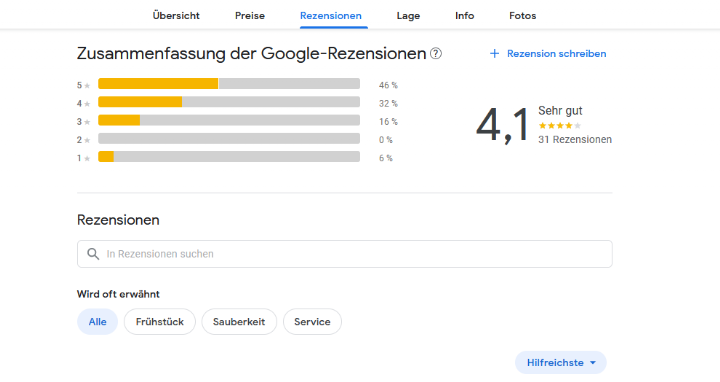Click the Hilfreichste dropdown arrow

click(593, 363)
